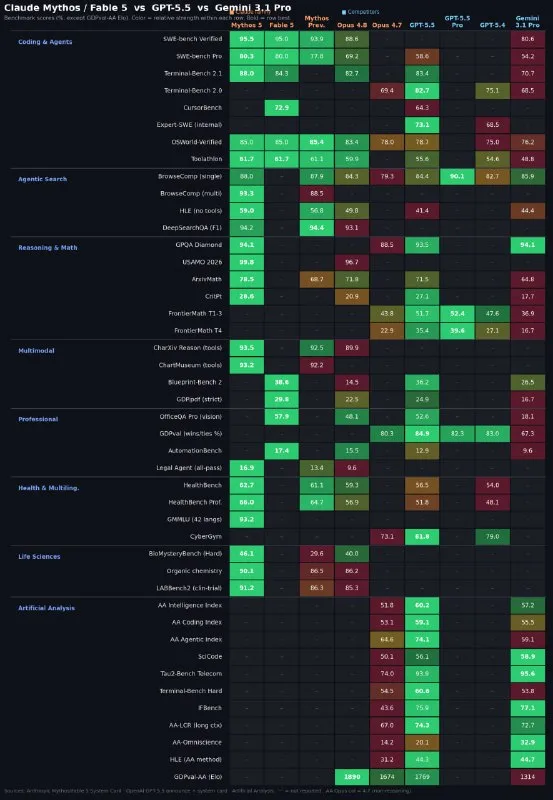Click the 81.8 CyberGym GPT-5.5 cell

422,537
